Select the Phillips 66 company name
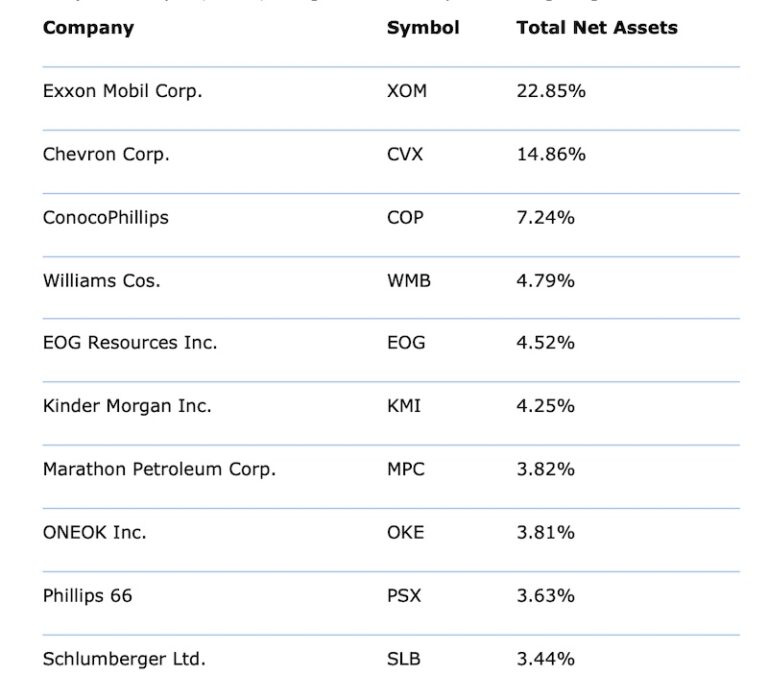Screen dimensions: 768x699 point(87,596)
